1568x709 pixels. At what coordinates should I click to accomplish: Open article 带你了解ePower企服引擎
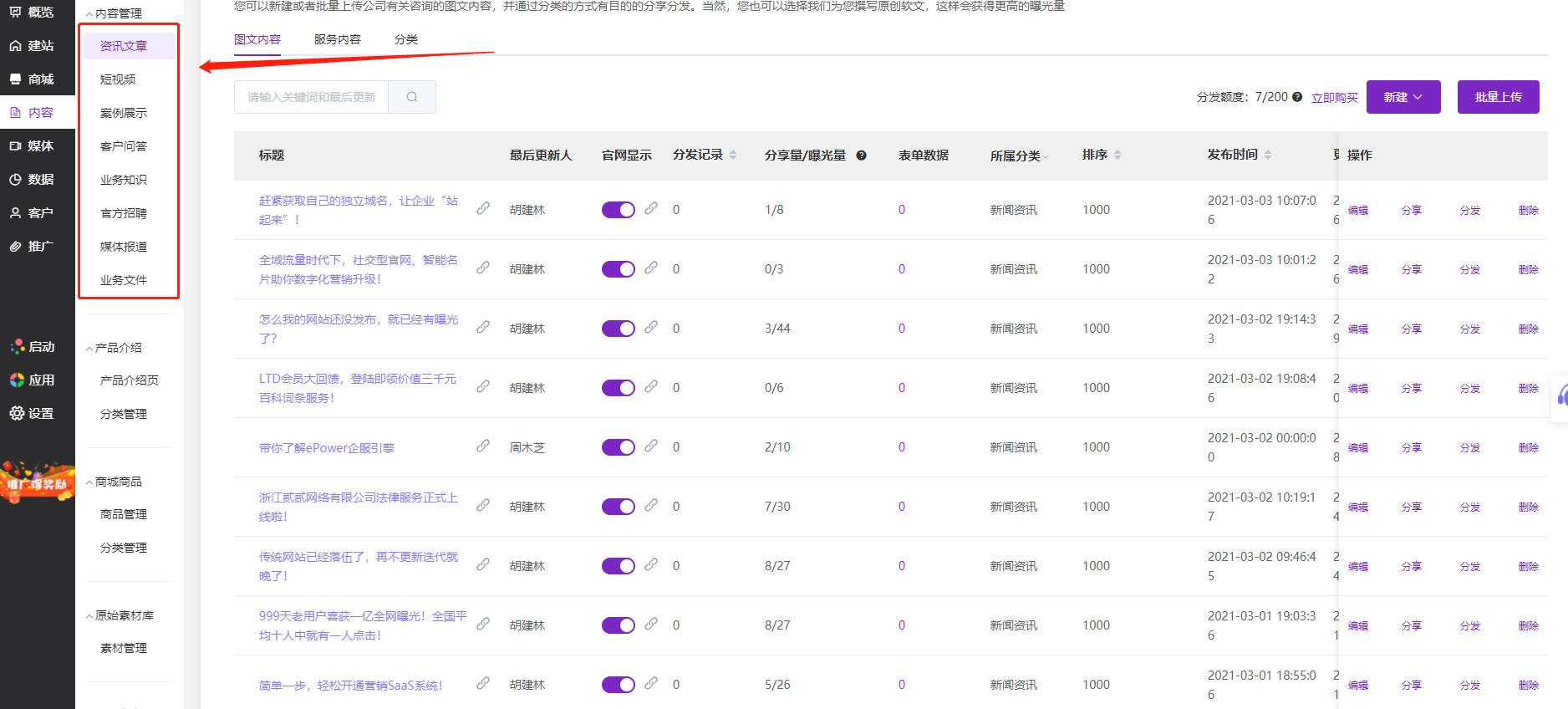[x=327, y=448]
